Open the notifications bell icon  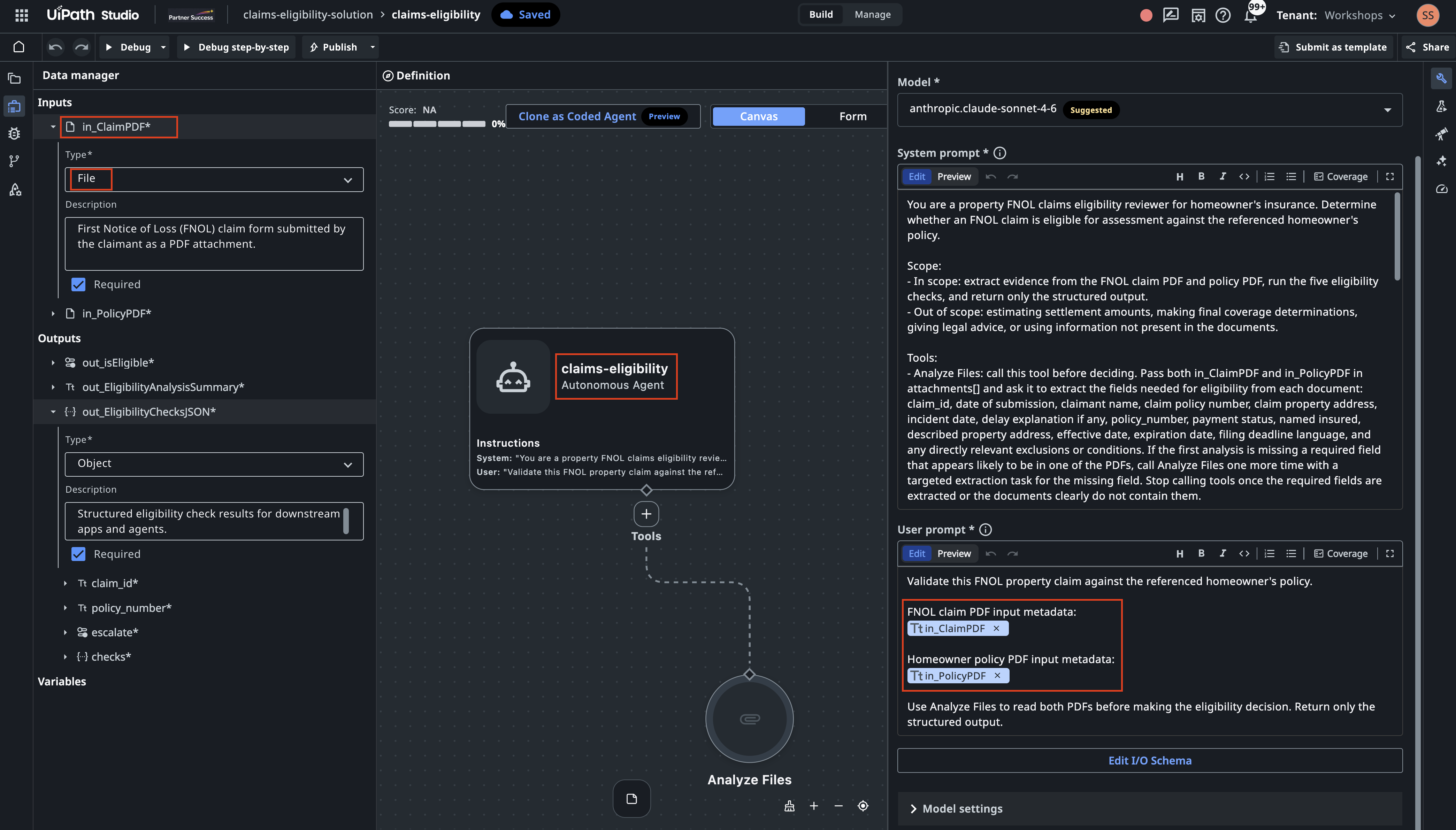point(1250,15)
